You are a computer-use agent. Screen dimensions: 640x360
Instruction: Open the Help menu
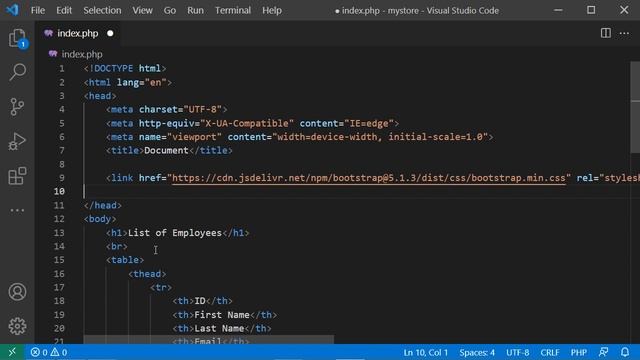(272, 10)
